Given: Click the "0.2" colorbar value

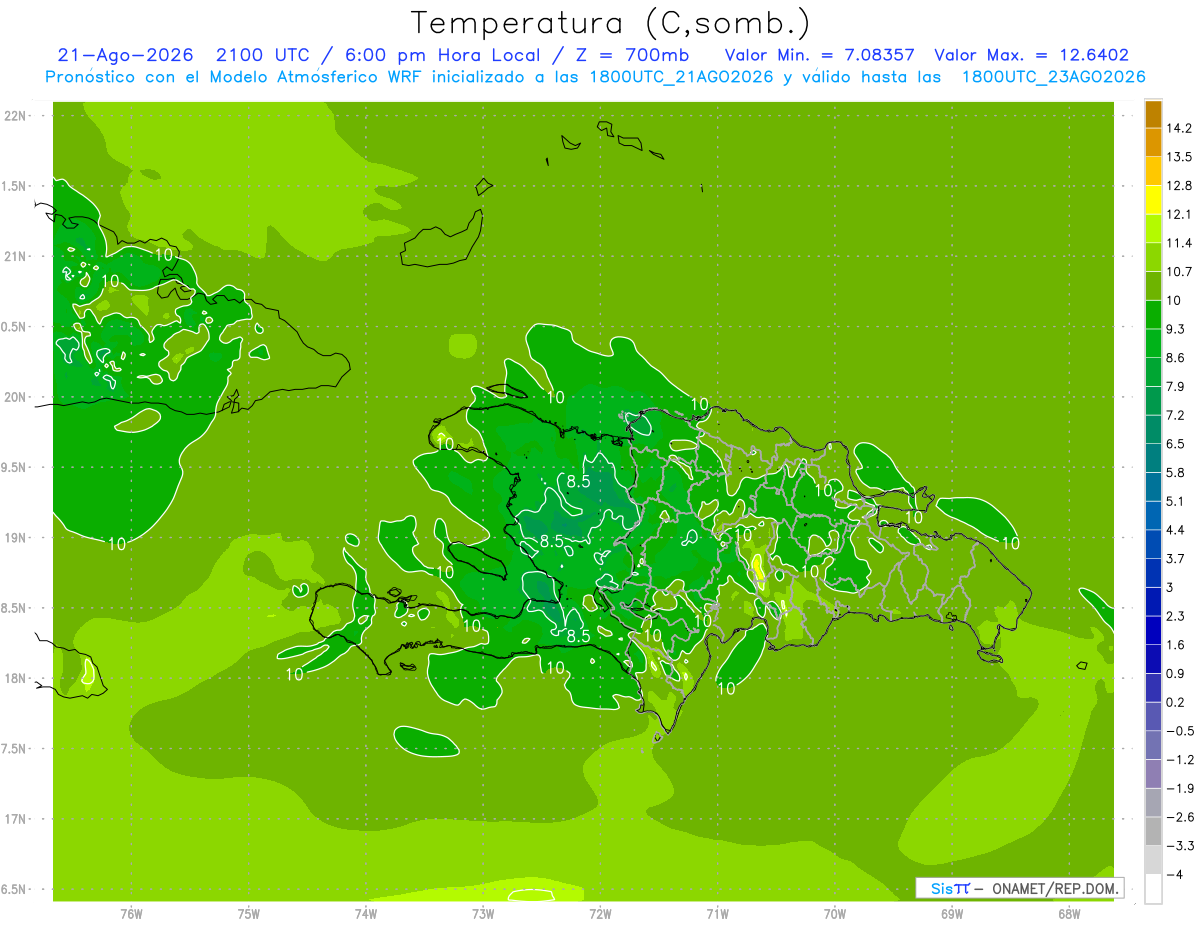Looking at the screenshot, I should 1175,702.
